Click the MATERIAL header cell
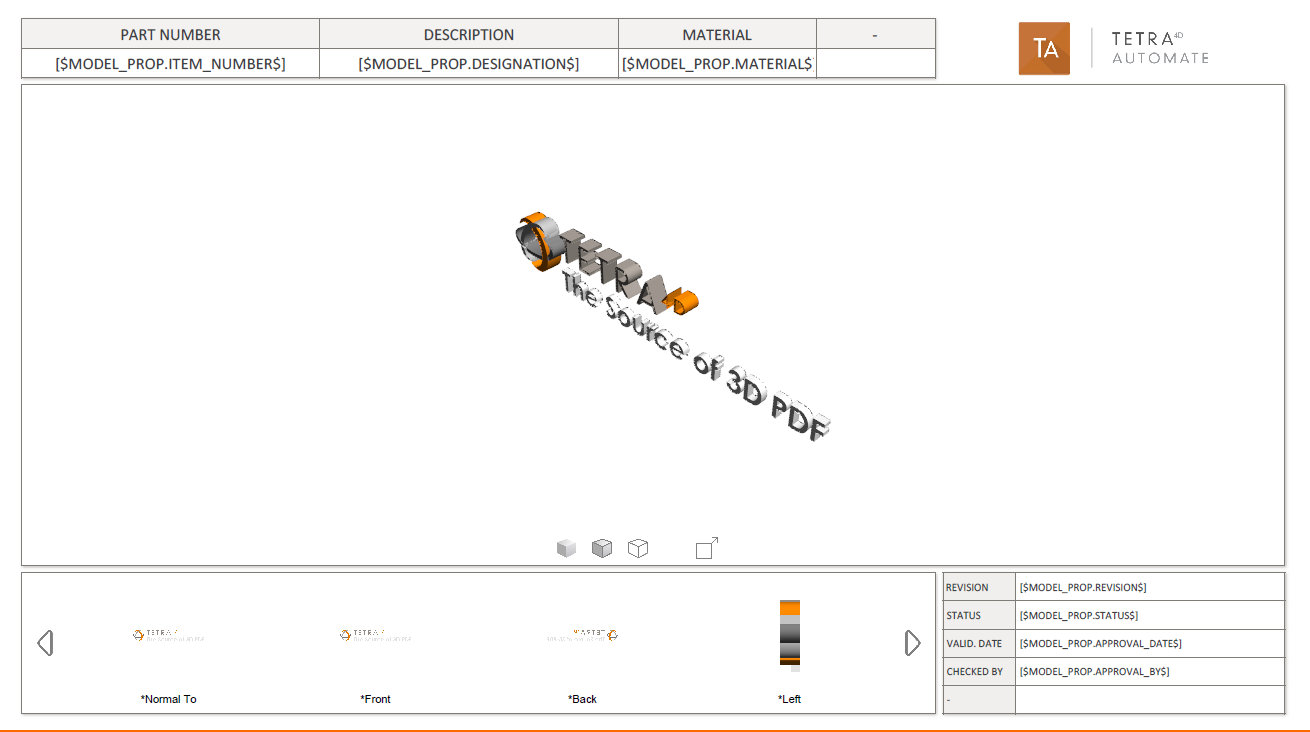 click(717, 34)
